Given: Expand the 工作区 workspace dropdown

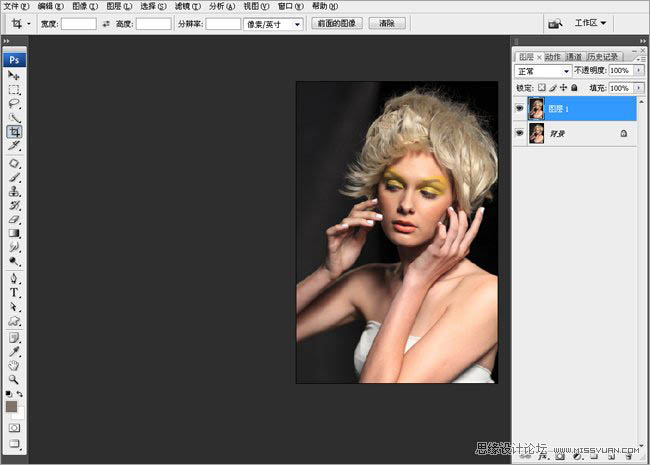Looking at the screenshot, I should (x=590, y=23).
